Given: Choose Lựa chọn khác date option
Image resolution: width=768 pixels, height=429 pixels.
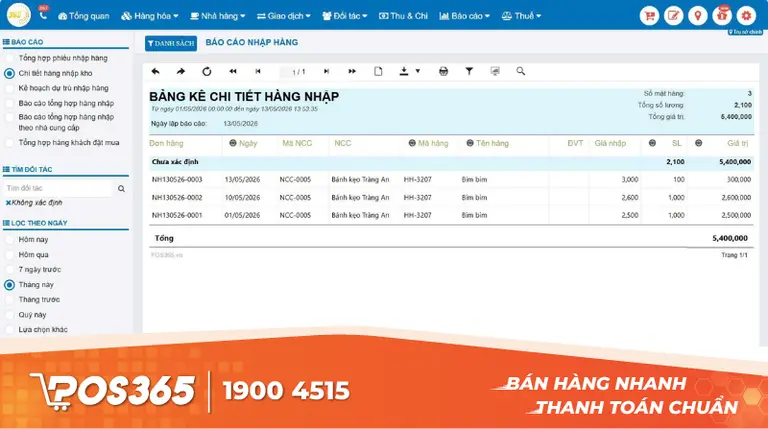Looking at the screenshot, I should click(x=37, y=330).
